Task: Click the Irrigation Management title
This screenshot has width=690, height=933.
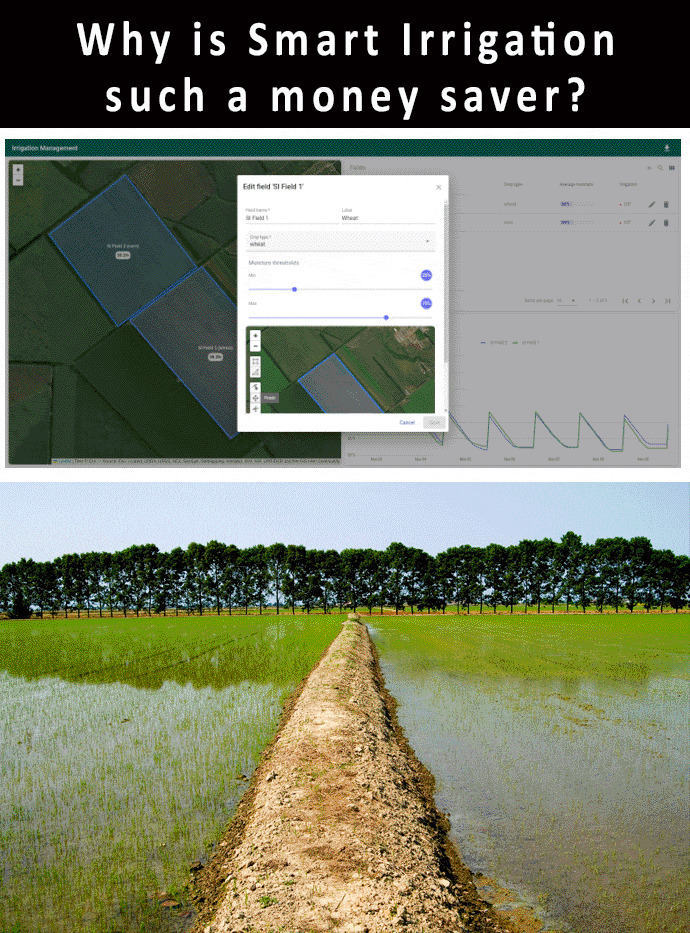Action: click(x=45, y=148)
